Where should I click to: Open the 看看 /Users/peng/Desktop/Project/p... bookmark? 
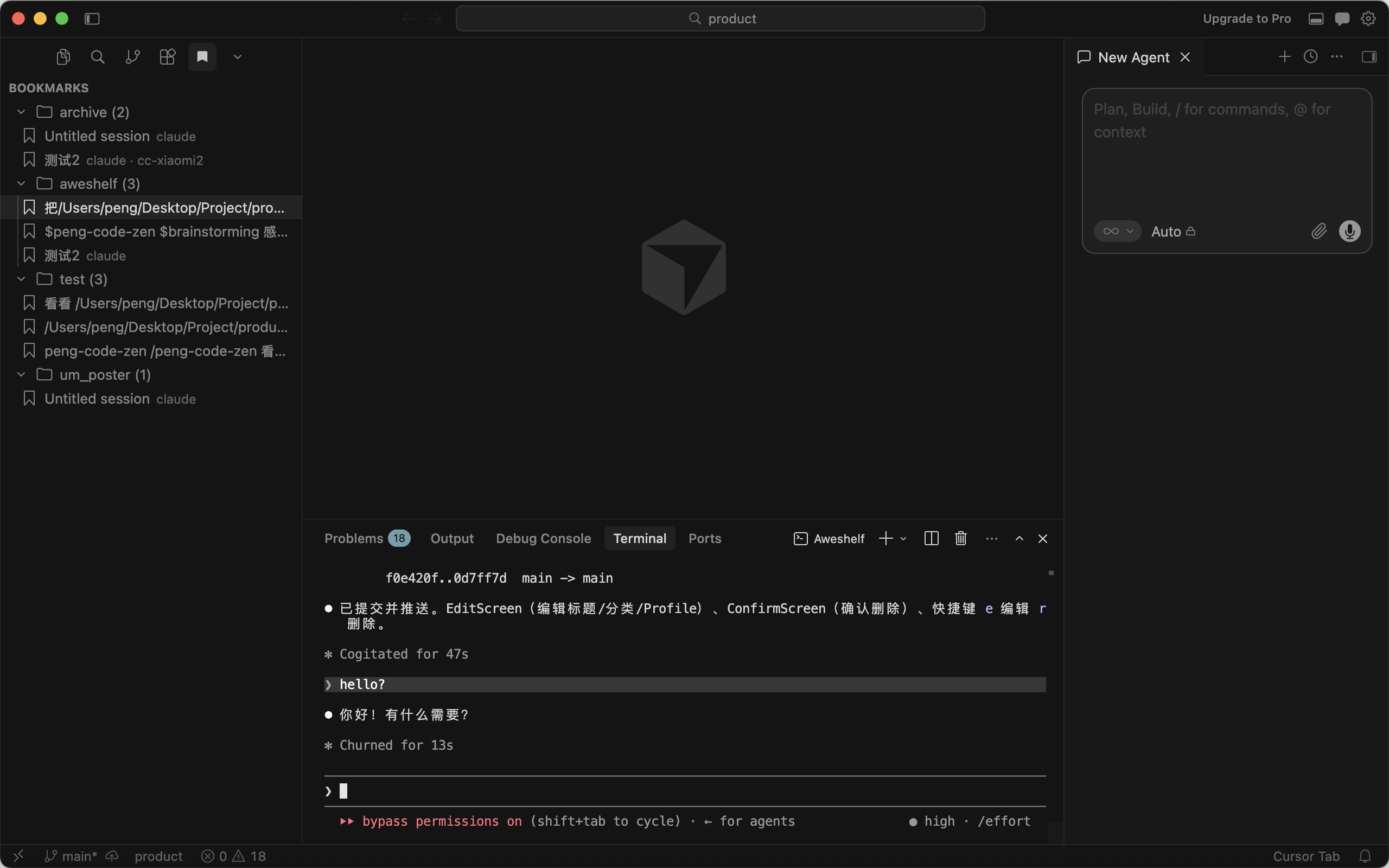pos(151,303)
